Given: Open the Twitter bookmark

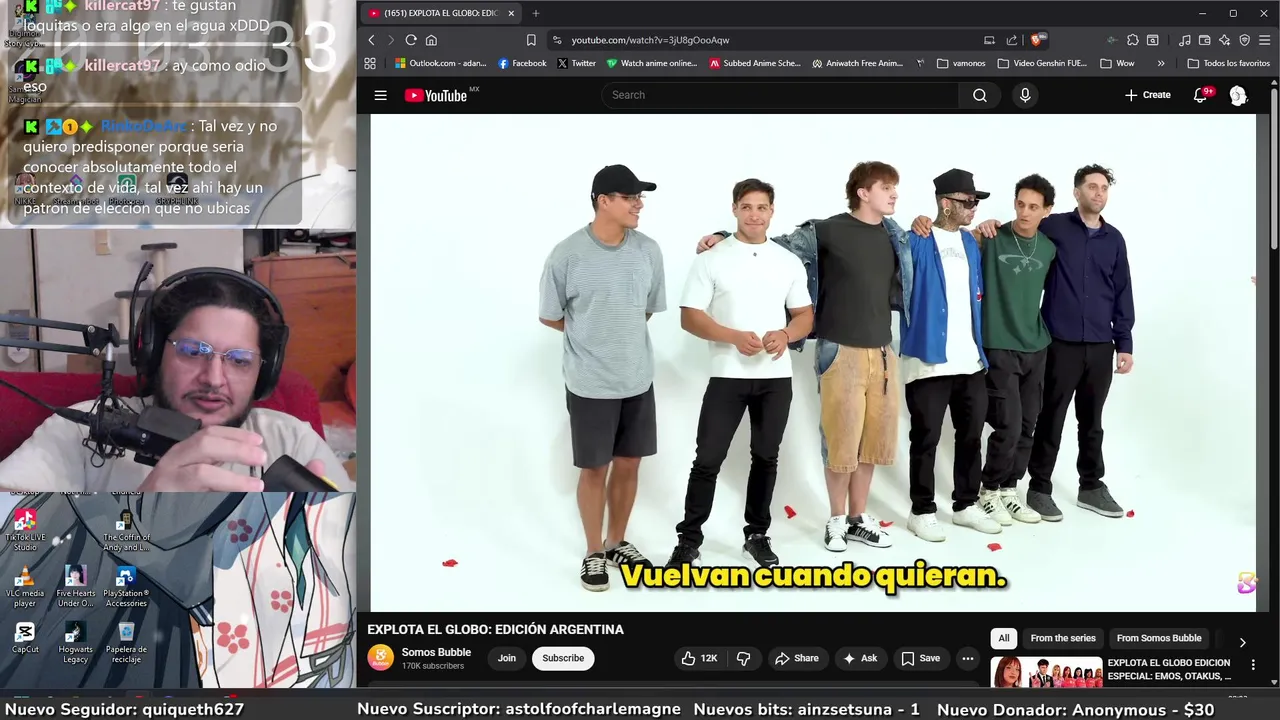Looking at the screenshot, I should point(576,63).
